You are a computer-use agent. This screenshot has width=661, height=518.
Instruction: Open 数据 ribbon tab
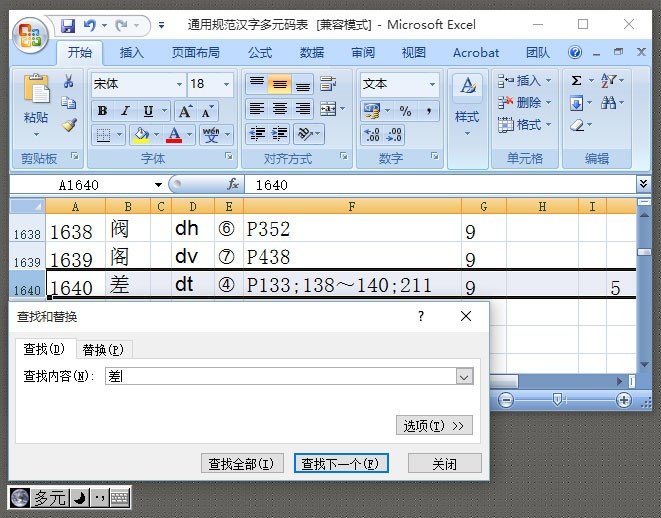[312, 53]
